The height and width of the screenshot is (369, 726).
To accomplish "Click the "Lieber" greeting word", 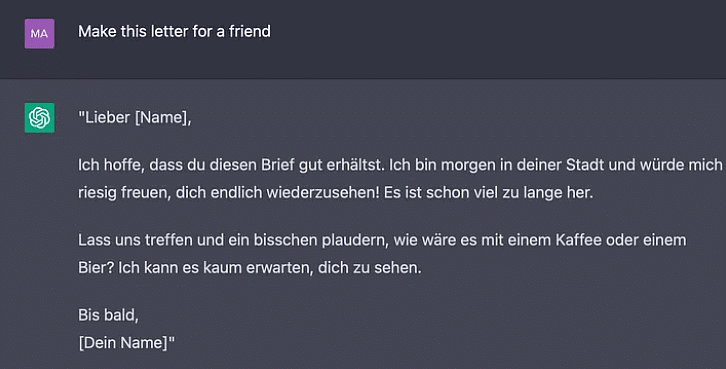I will (105, 118).
